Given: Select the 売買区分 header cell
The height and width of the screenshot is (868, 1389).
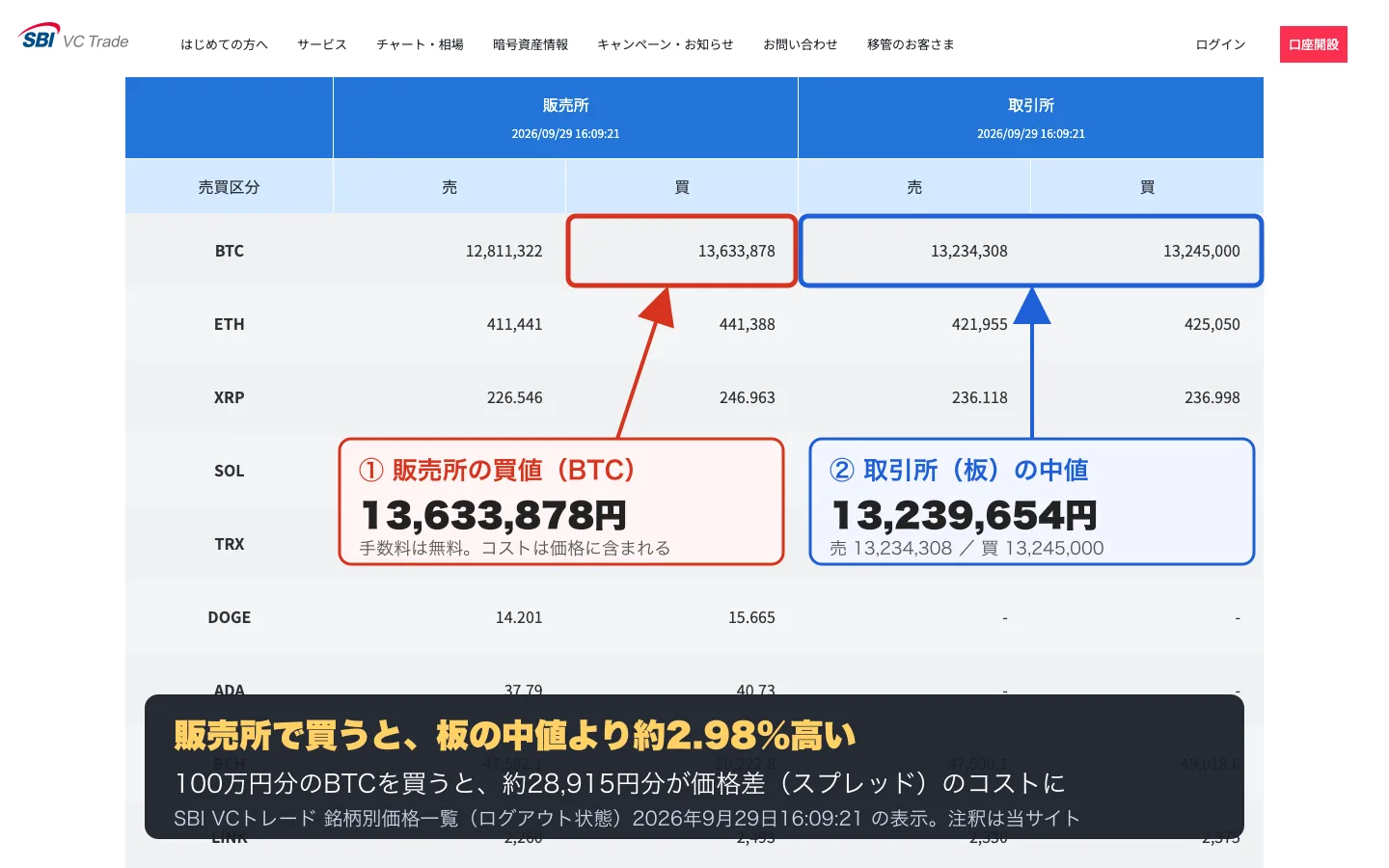Looking at the screenshot, I should click(x=229, y=187).
